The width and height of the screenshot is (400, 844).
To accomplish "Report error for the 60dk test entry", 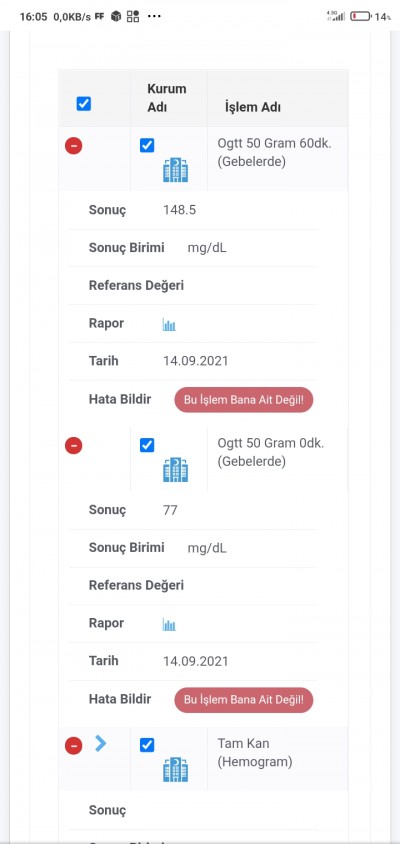I will pos(243,400).
